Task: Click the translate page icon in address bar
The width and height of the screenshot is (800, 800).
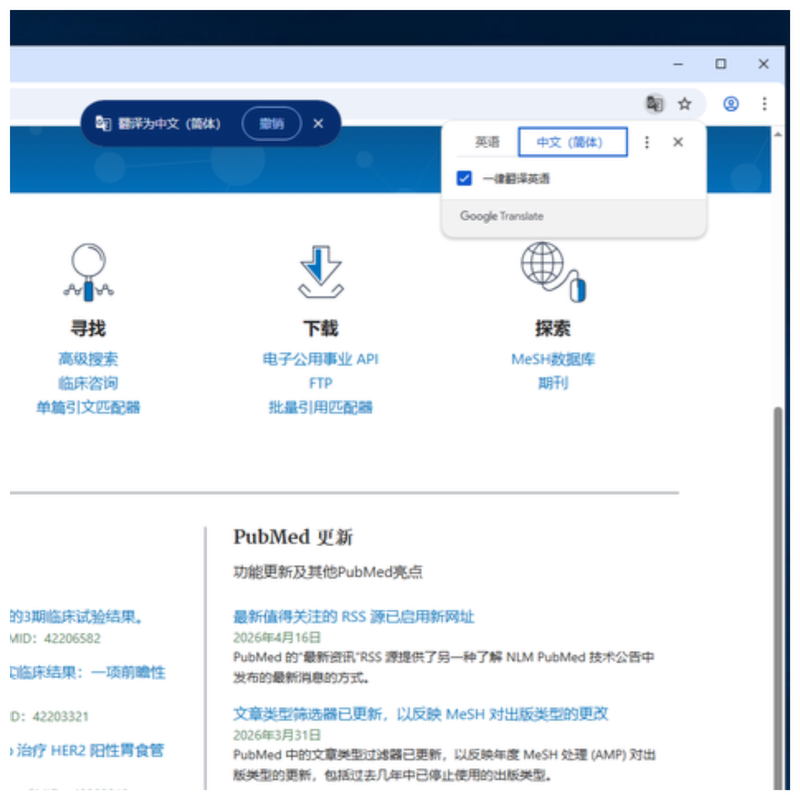Action: point(654,104)
